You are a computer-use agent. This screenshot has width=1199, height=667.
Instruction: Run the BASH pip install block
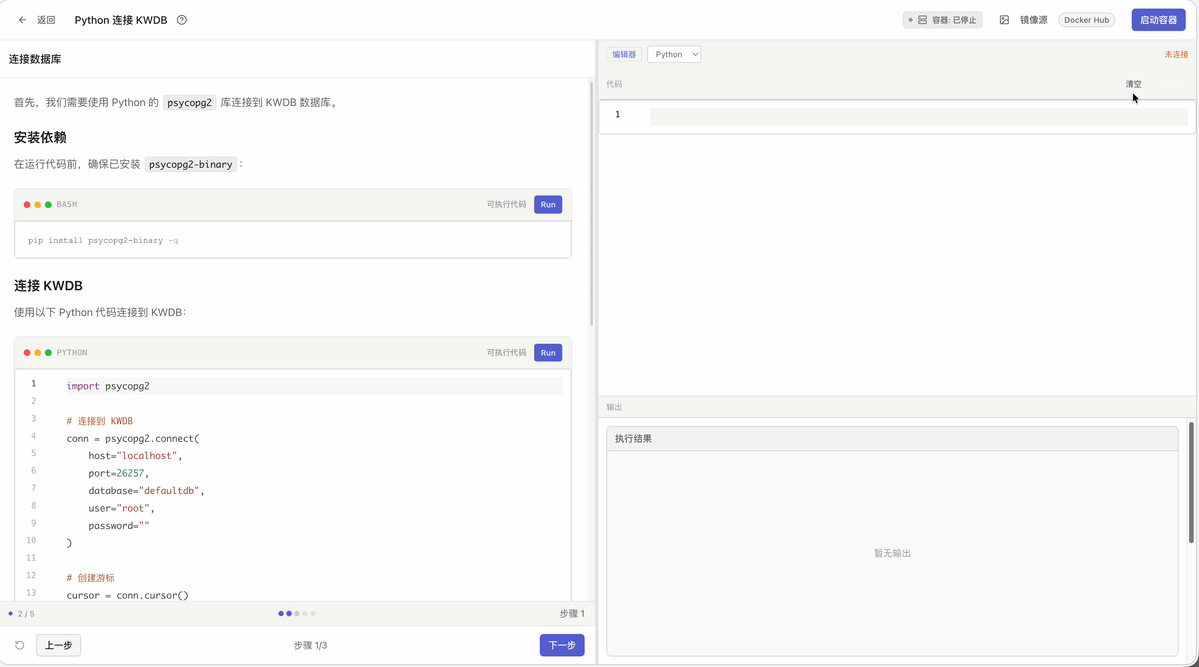click(x=548, y=204)
